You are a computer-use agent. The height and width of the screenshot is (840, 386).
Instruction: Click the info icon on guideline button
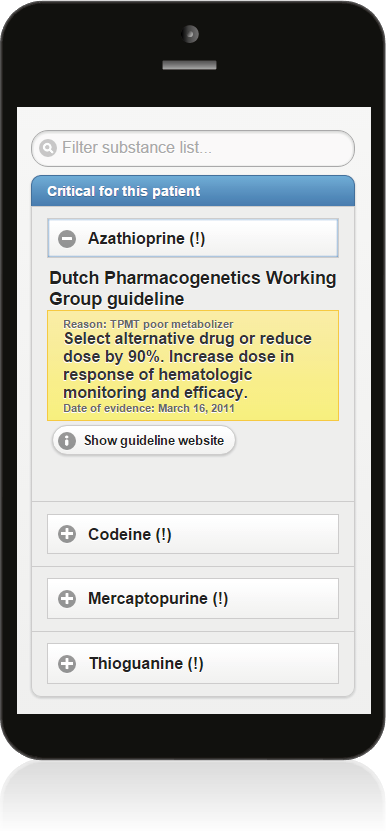[67, 441]
